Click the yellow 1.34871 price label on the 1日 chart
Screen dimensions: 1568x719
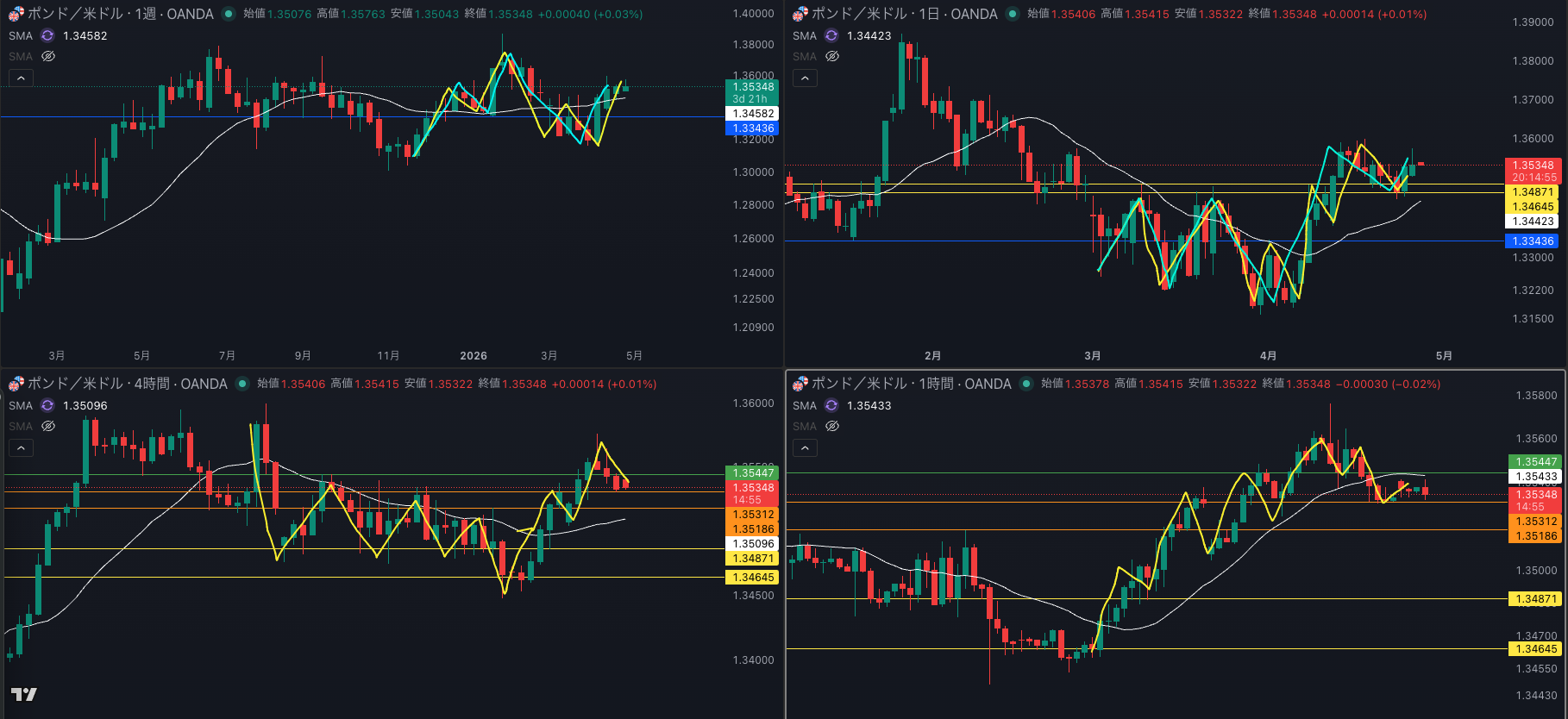tap(1533, 192)
